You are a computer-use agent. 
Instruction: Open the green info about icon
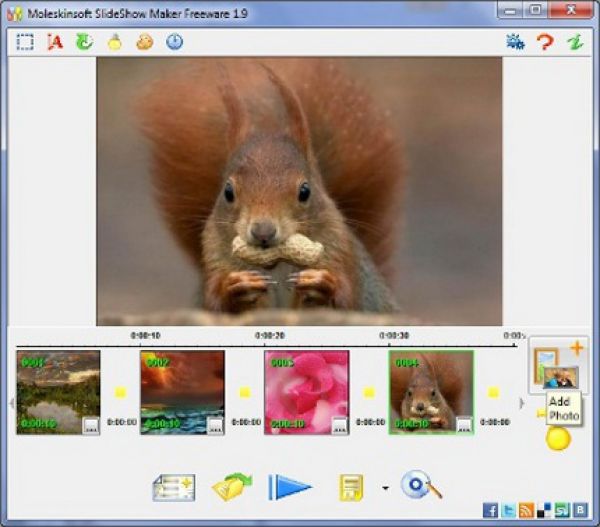574,43
